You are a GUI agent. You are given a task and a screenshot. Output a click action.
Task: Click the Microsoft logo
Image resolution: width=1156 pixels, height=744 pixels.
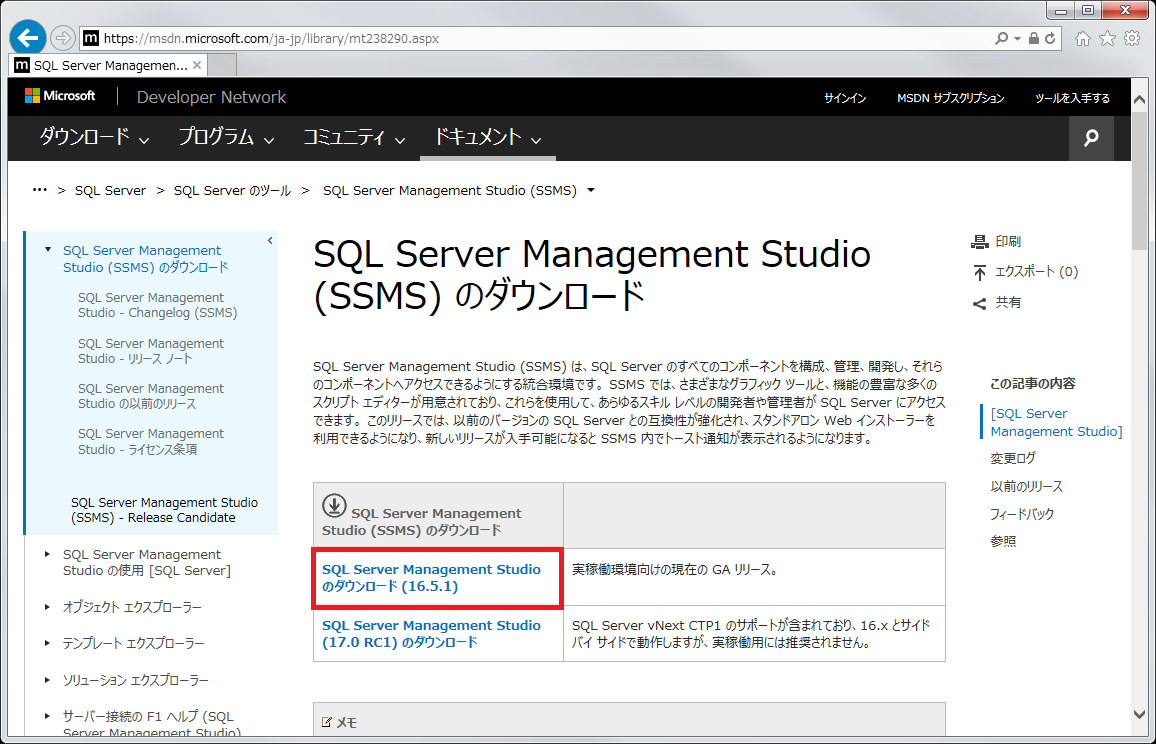pyautogui.click(x=60, y=96)
